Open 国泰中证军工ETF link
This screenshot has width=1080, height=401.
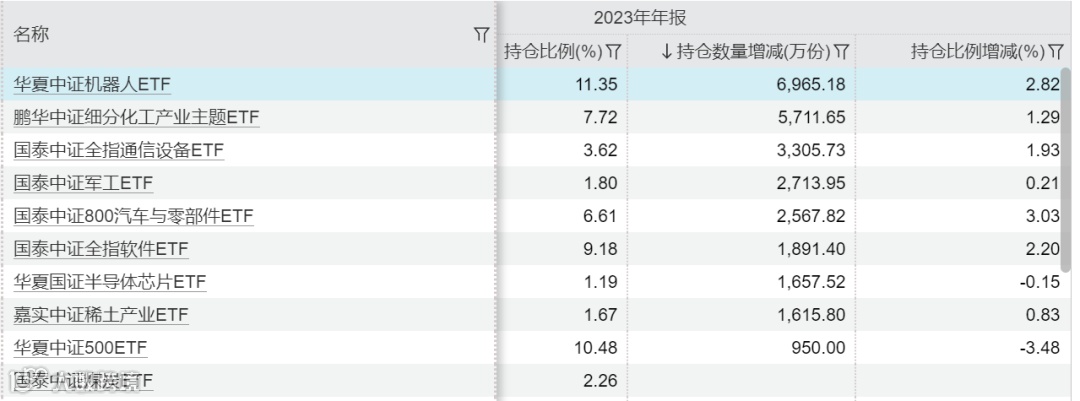coord(83,184)
